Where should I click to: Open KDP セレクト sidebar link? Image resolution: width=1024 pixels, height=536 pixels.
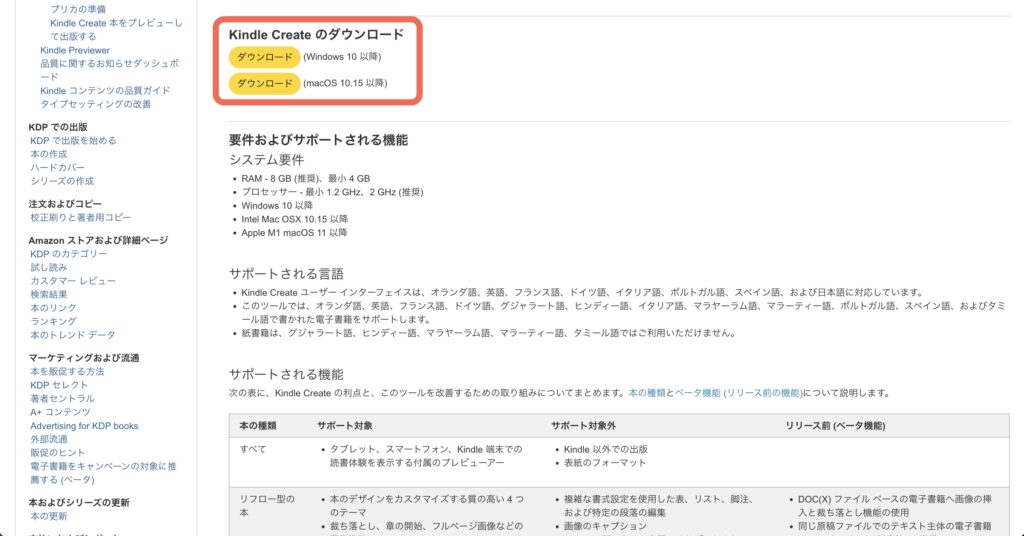[x=59, y=385]
